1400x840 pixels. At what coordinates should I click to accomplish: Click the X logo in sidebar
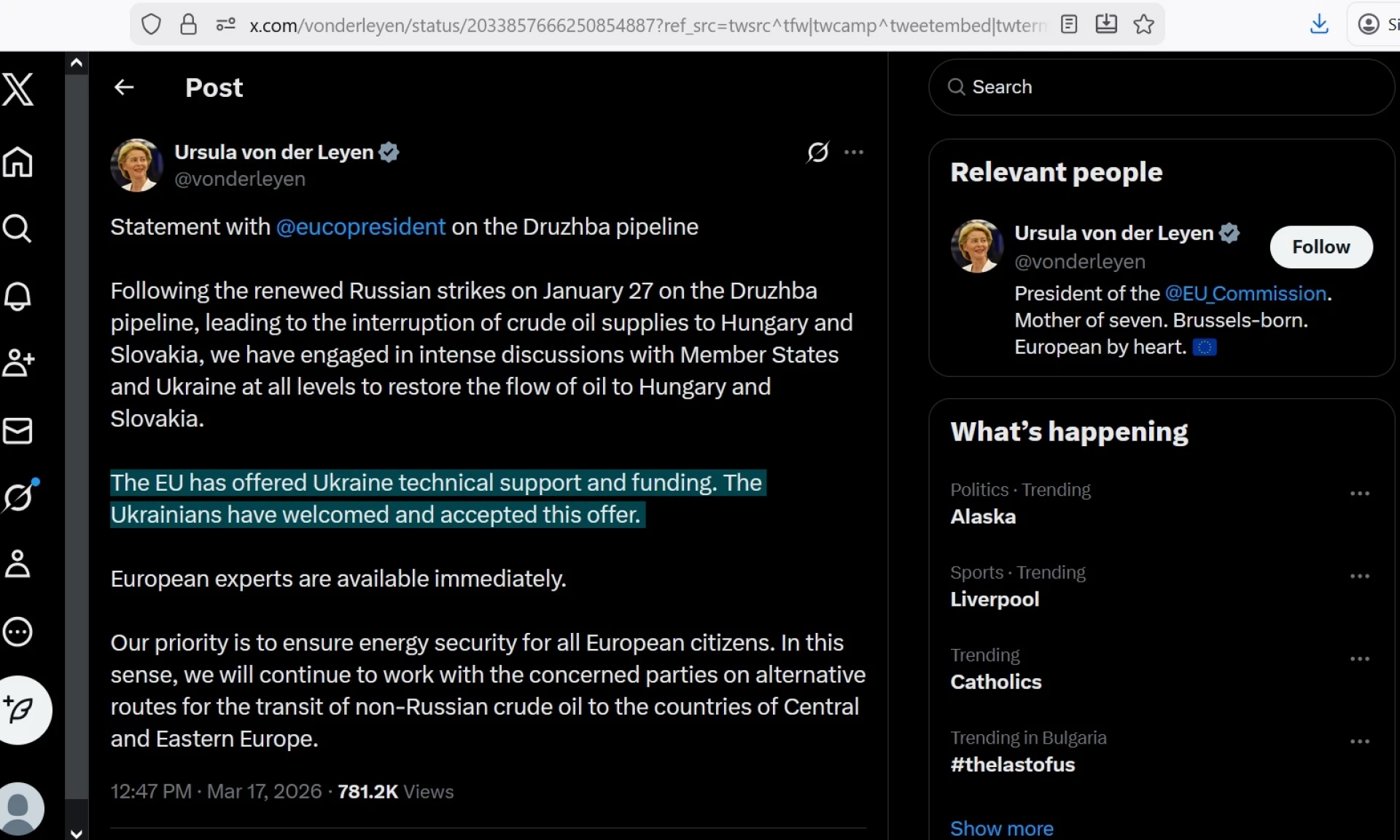point(18,90)
